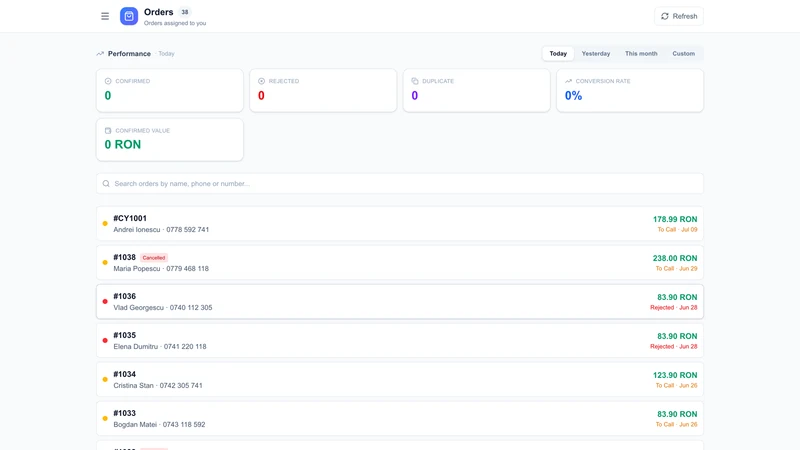This screenshot has width=800, height=450.
Task: Click the Conversion Rate 0% value
Action: 573,95
